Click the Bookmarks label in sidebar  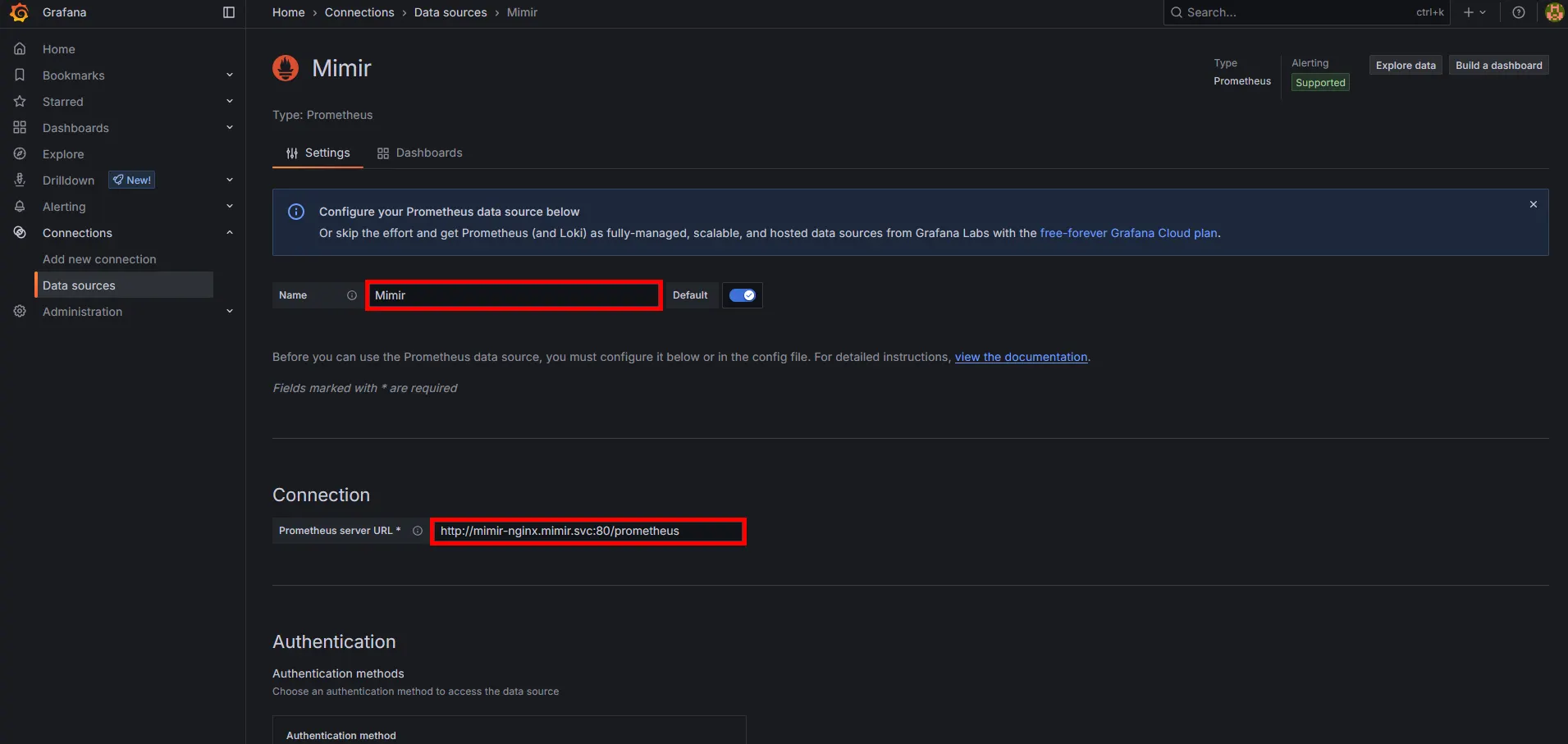click(74, 75)
